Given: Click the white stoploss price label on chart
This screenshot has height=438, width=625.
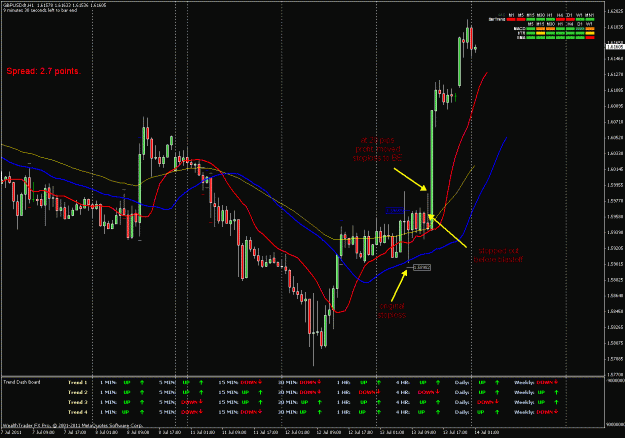Looking at the screenshot, I should click(x=422, y=267).
